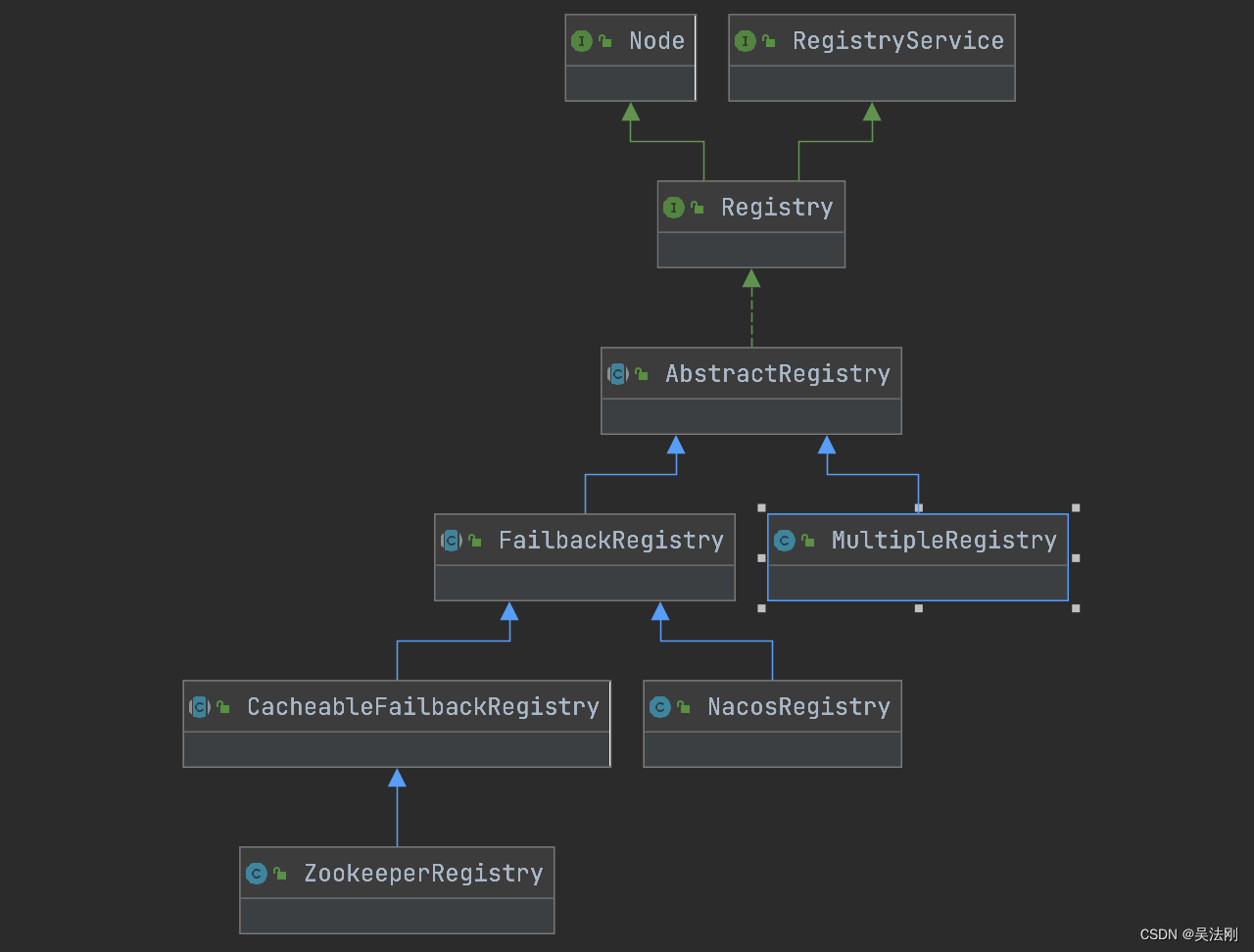Click the abstract class icon on CacheableFailbackRegistry
1254x952 pixels.
click(x=200, y=707)
